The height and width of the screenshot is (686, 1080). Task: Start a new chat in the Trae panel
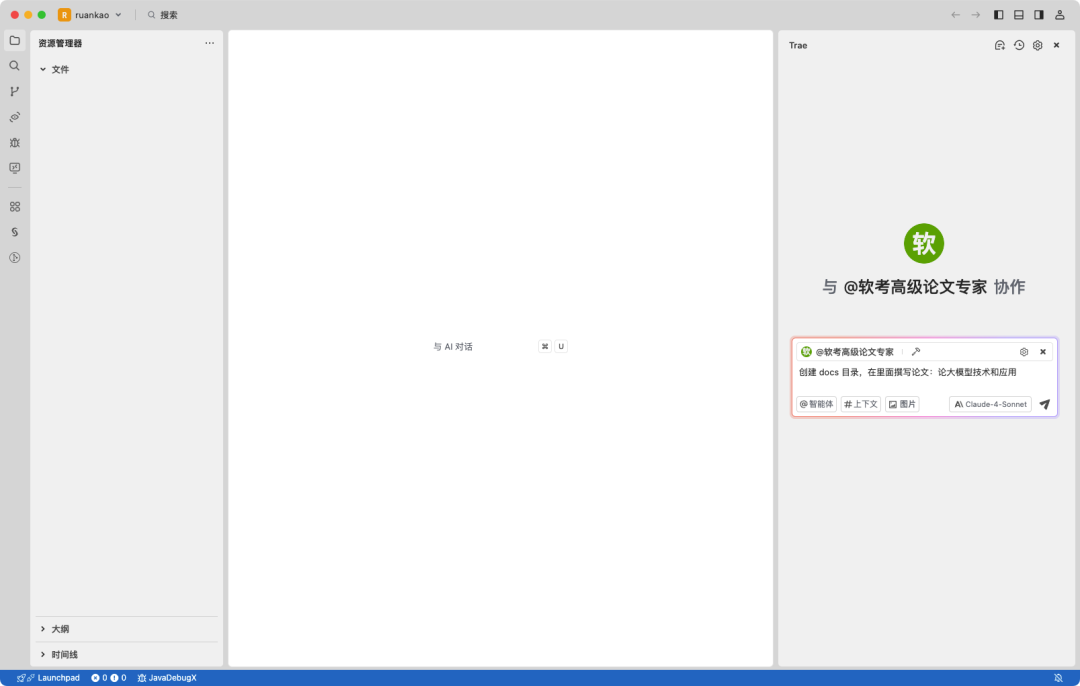(999, 45)
